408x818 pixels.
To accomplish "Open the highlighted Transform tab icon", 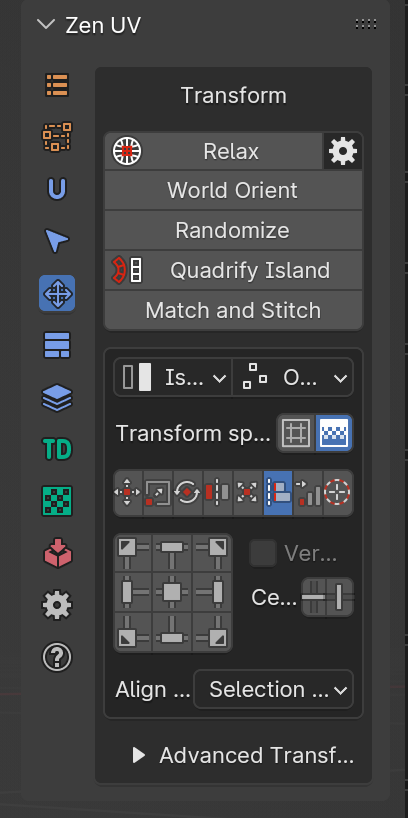I will (57, 293).
